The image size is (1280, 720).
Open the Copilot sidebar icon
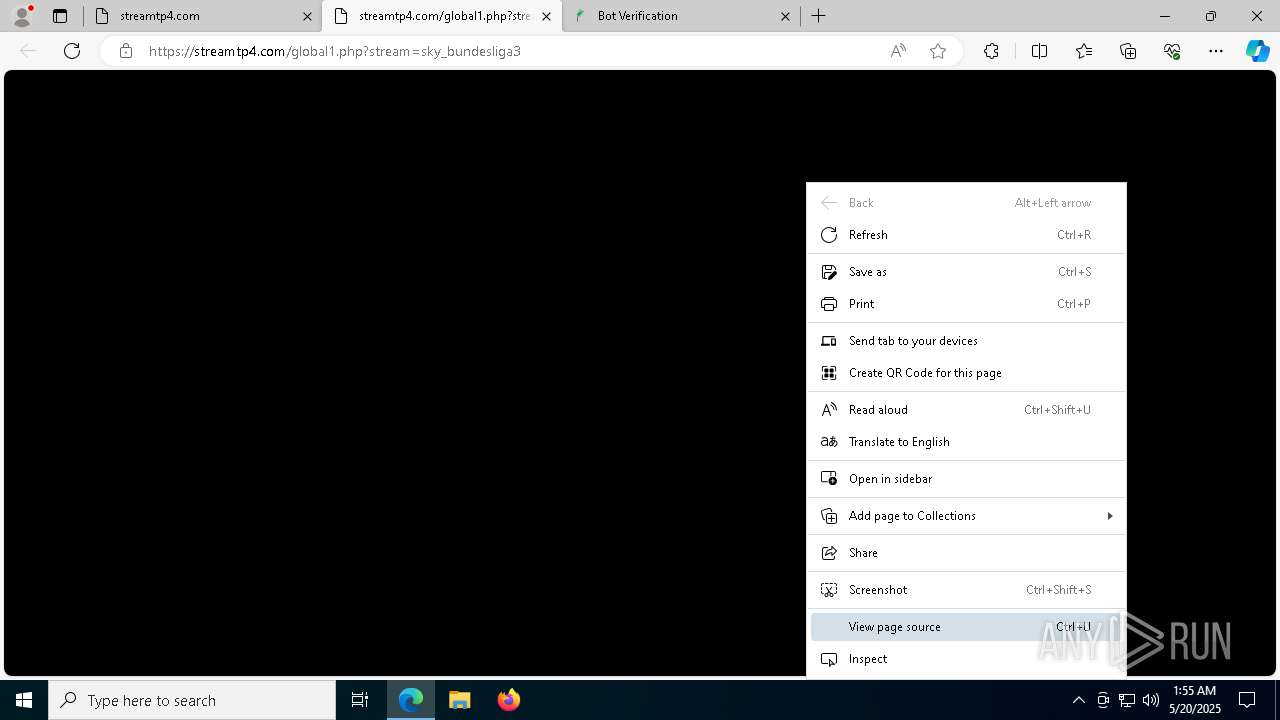pyautogui.click(x=1257, y=51)
